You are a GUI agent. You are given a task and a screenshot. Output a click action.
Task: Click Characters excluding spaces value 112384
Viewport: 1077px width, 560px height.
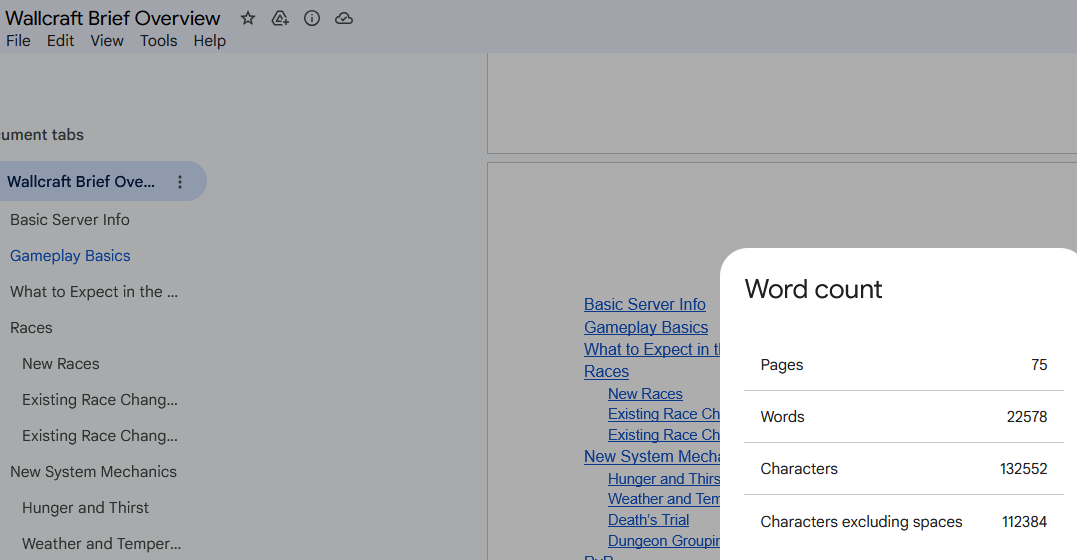pos(1024,522)
